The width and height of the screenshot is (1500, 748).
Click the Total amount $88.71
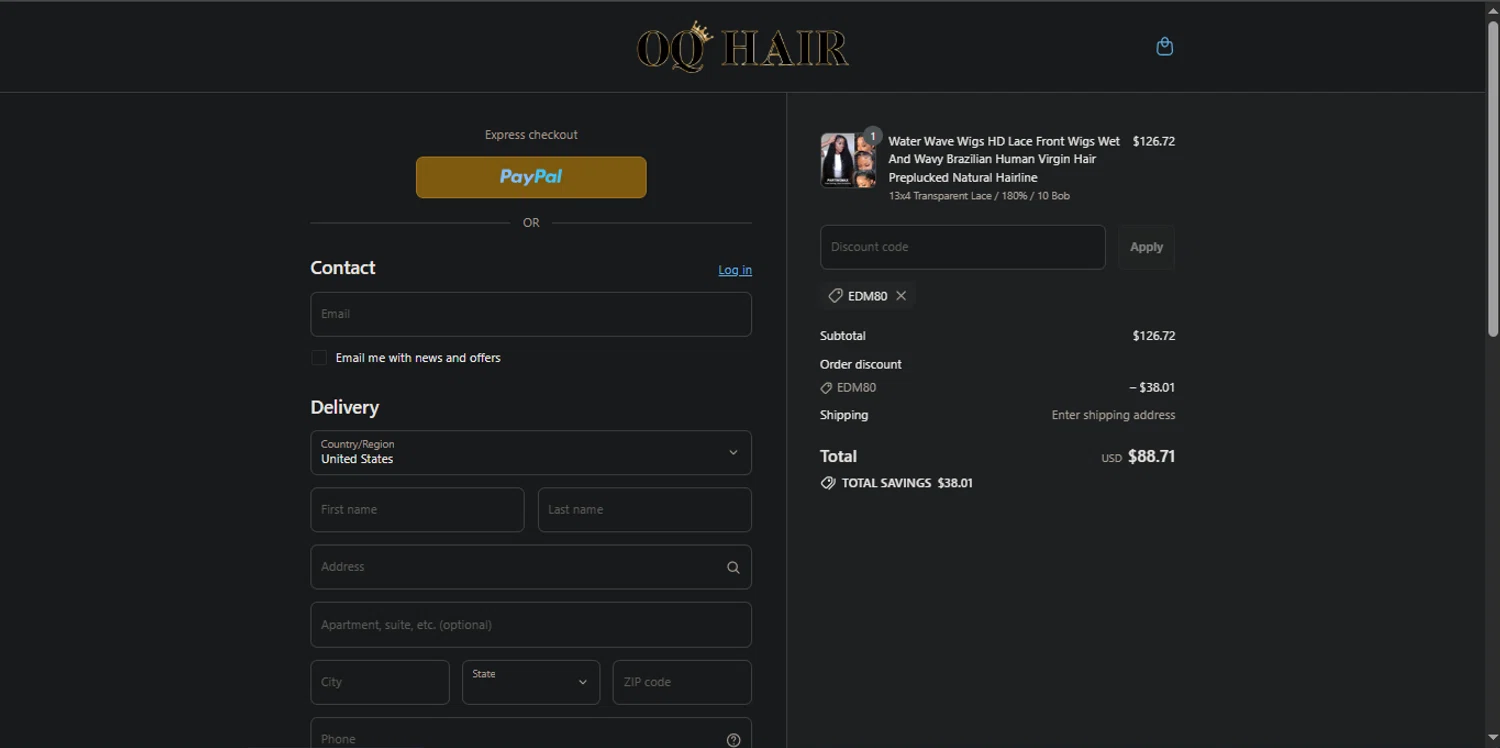coord(1151,457)
